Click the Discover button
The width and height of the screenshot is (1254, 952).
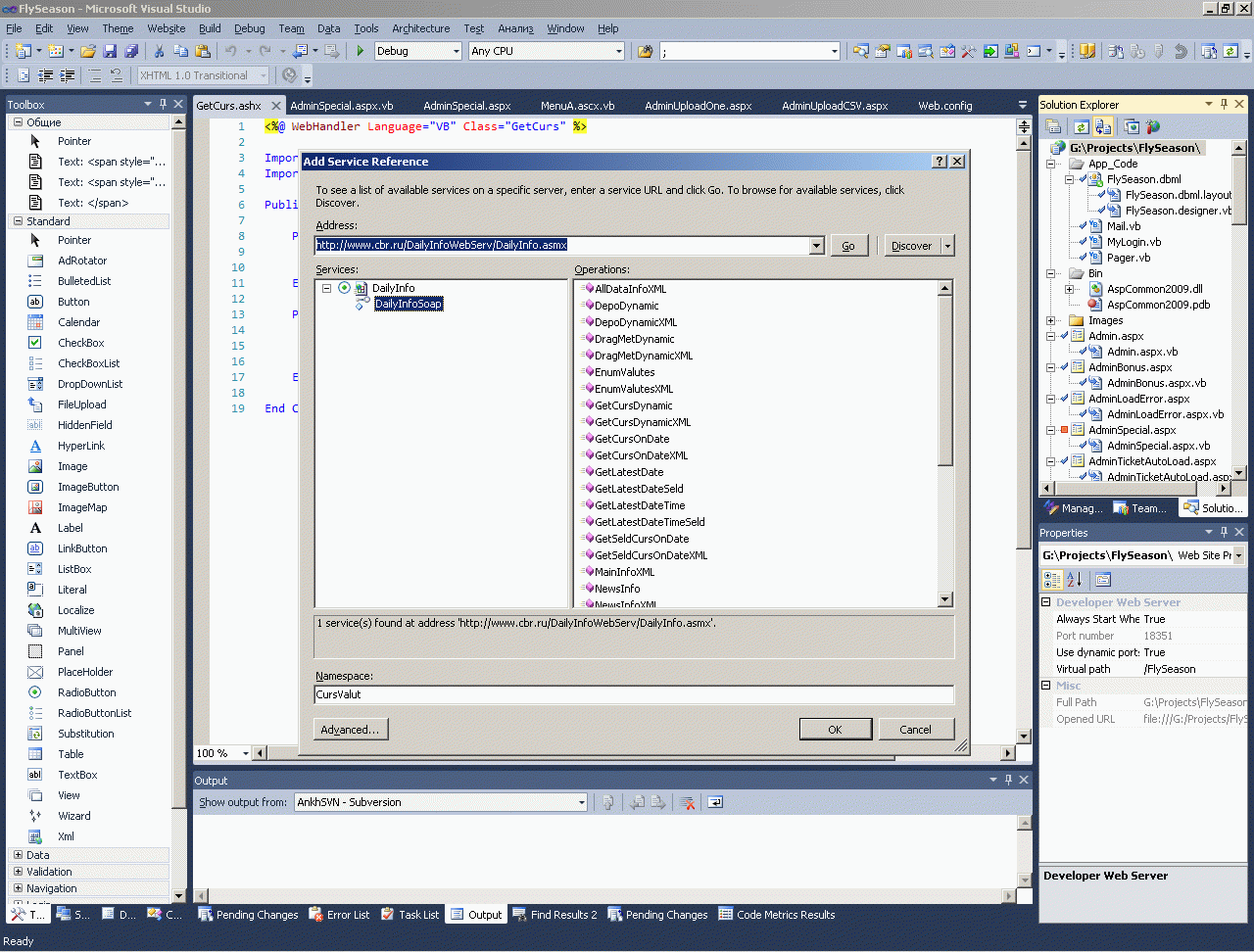coord(912,246)
